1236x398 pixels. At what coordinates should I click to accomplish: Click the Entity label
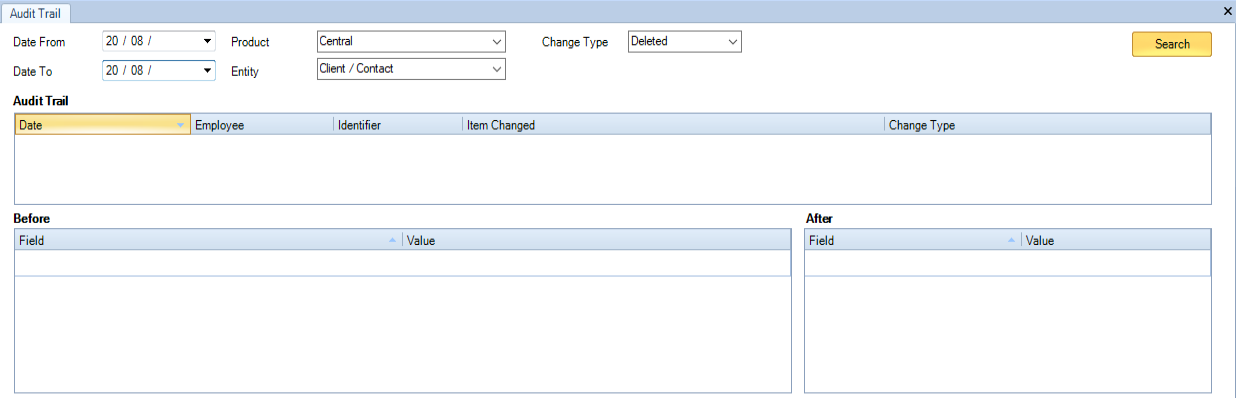(x=245, y=72)
